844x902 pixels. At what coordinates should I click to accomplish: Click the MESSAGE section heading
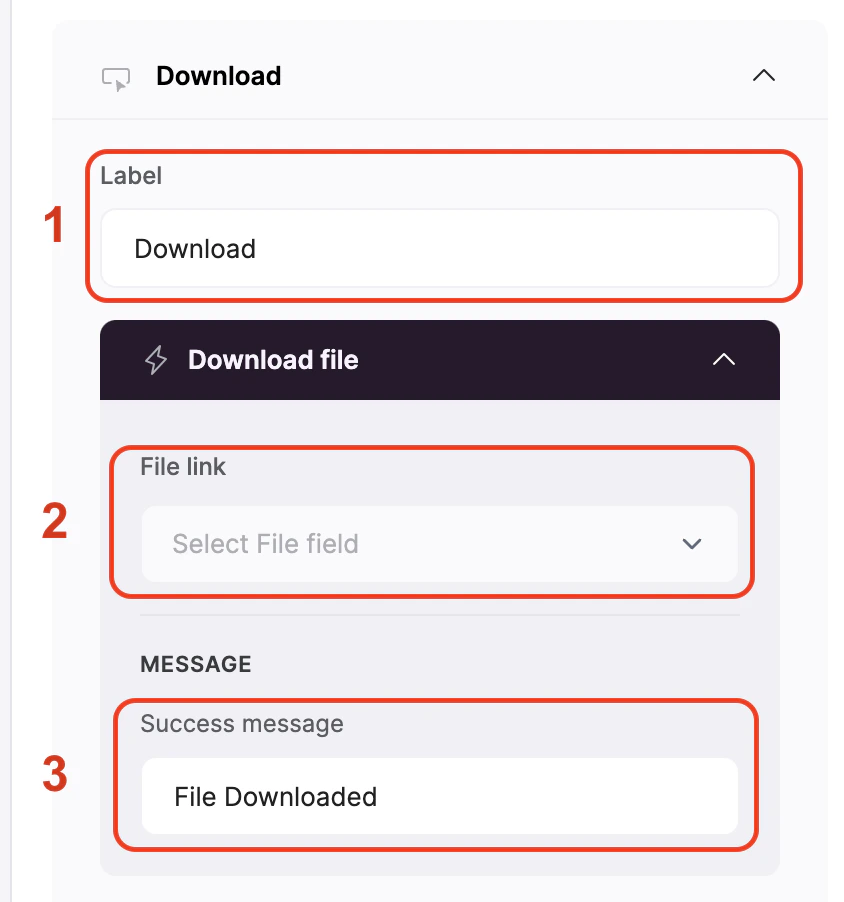tap(196, 664)
